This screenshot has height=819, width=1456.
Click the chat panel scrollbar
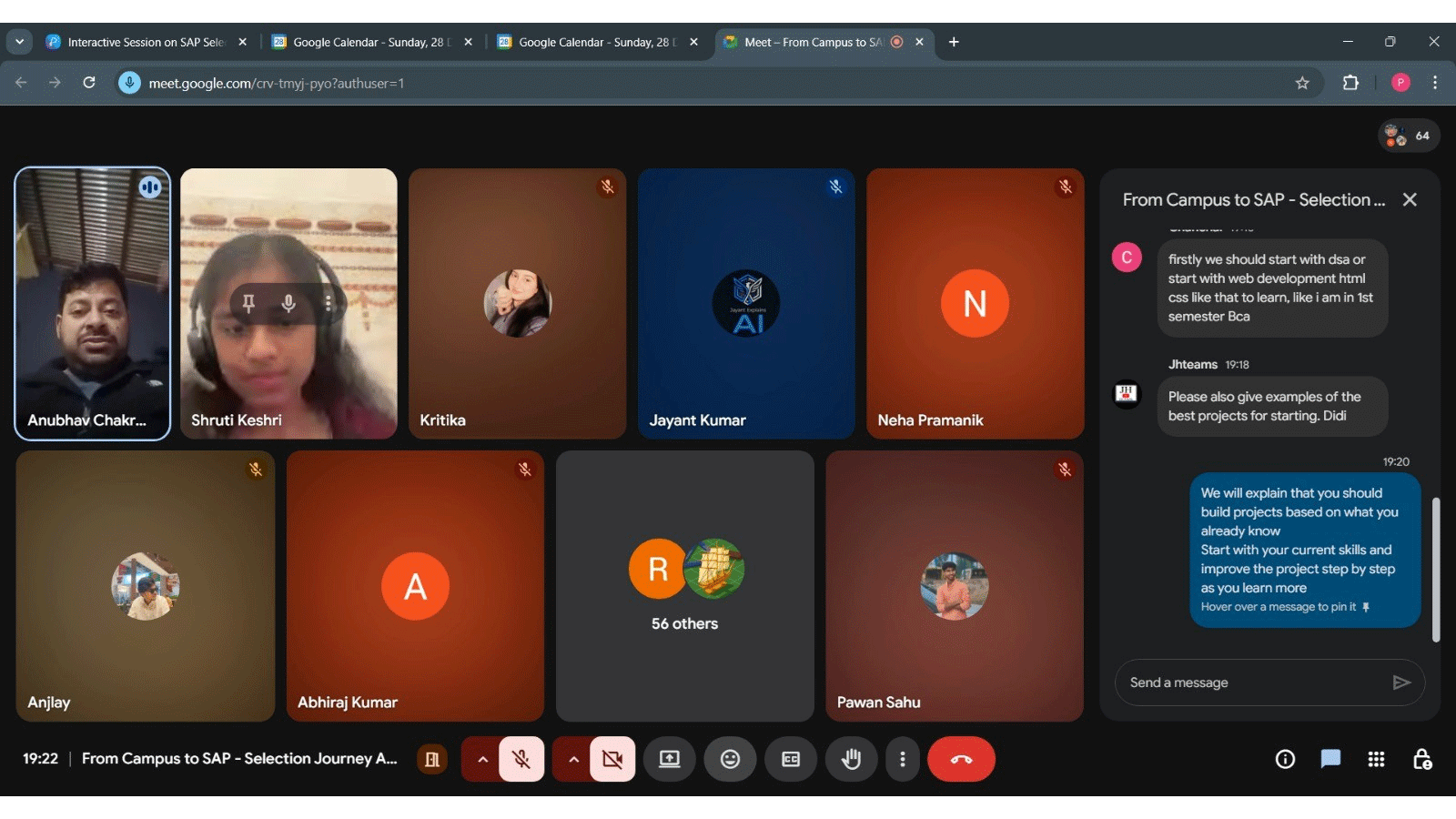tap(1436, 569)
